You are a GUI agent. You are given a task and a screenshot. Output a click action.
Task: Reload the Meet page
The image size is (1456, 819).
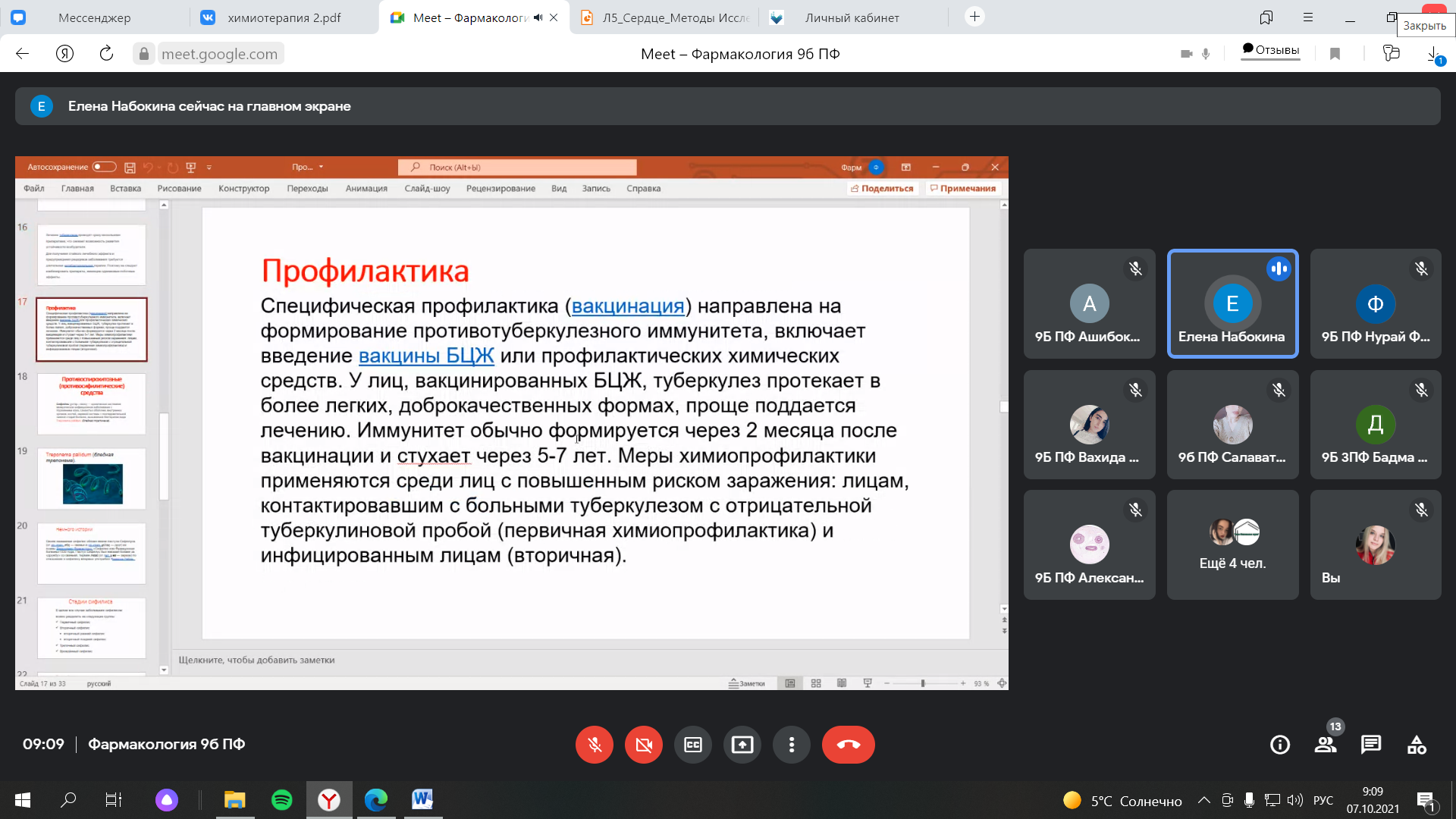106,54
